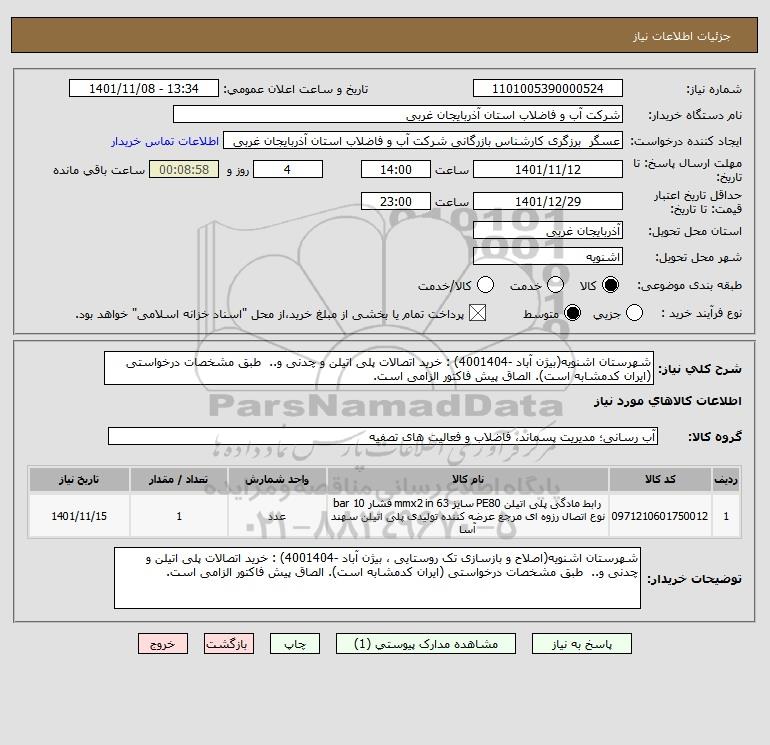Click the price validity date 1401/12/29

(x=548, y=201)
